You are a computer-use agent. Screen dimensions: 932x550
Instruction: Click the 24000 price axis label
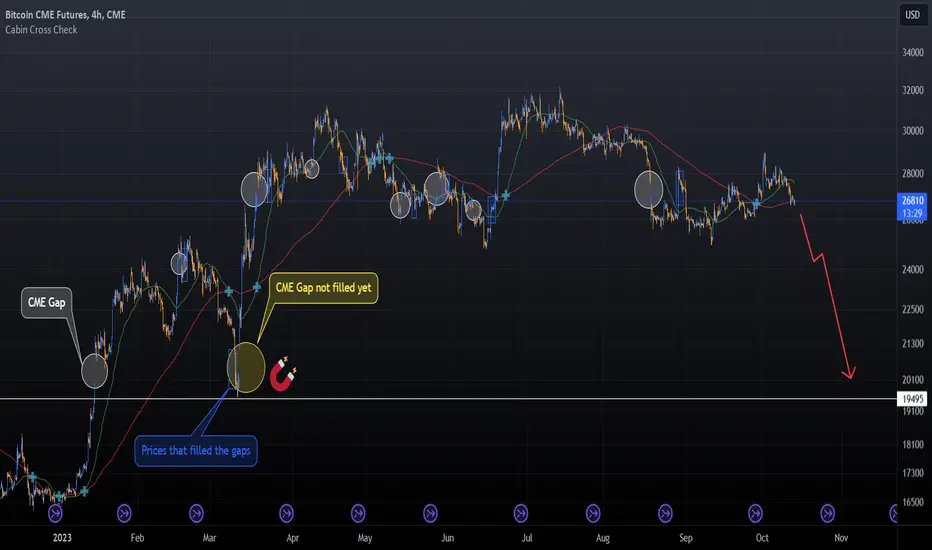[x=912, y=269]
